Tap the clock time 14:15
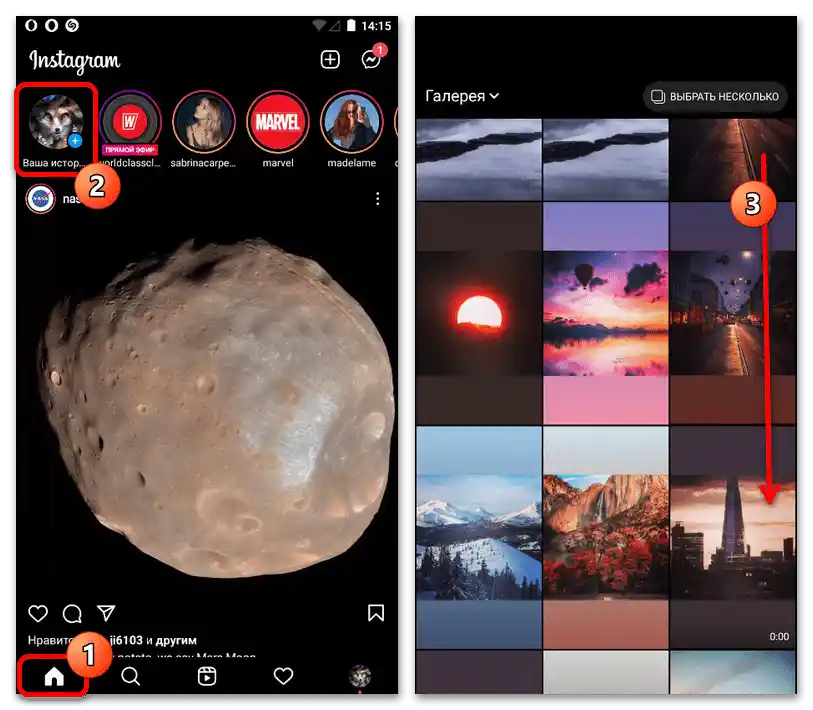The image size is (813, 710). [x=376, y=26]
